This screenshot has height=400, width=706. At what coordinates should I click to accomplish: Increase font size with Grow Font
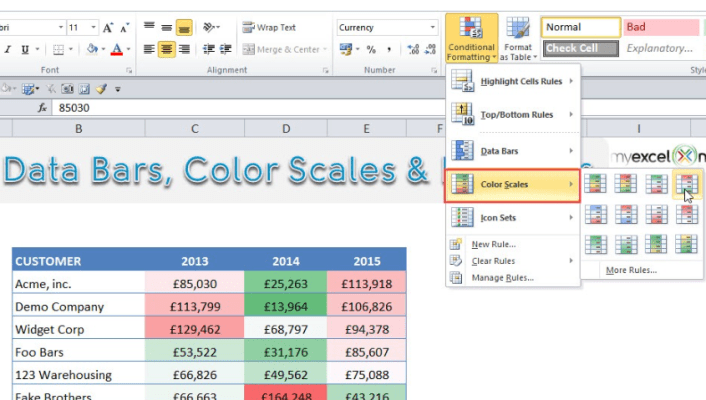(x=108, y=28)
